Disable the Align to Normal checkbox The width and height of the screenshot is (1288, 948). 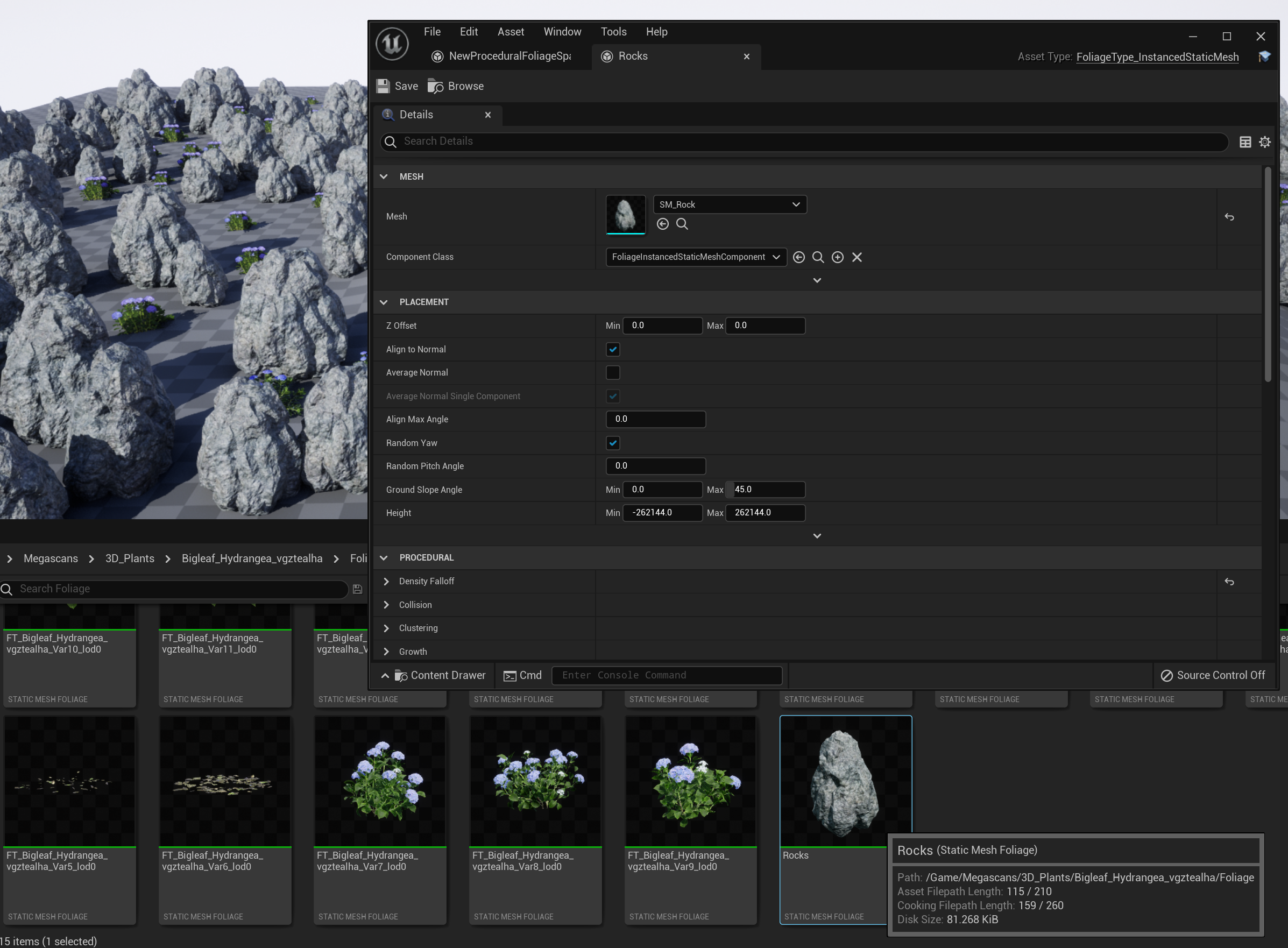tap(613, 350)
